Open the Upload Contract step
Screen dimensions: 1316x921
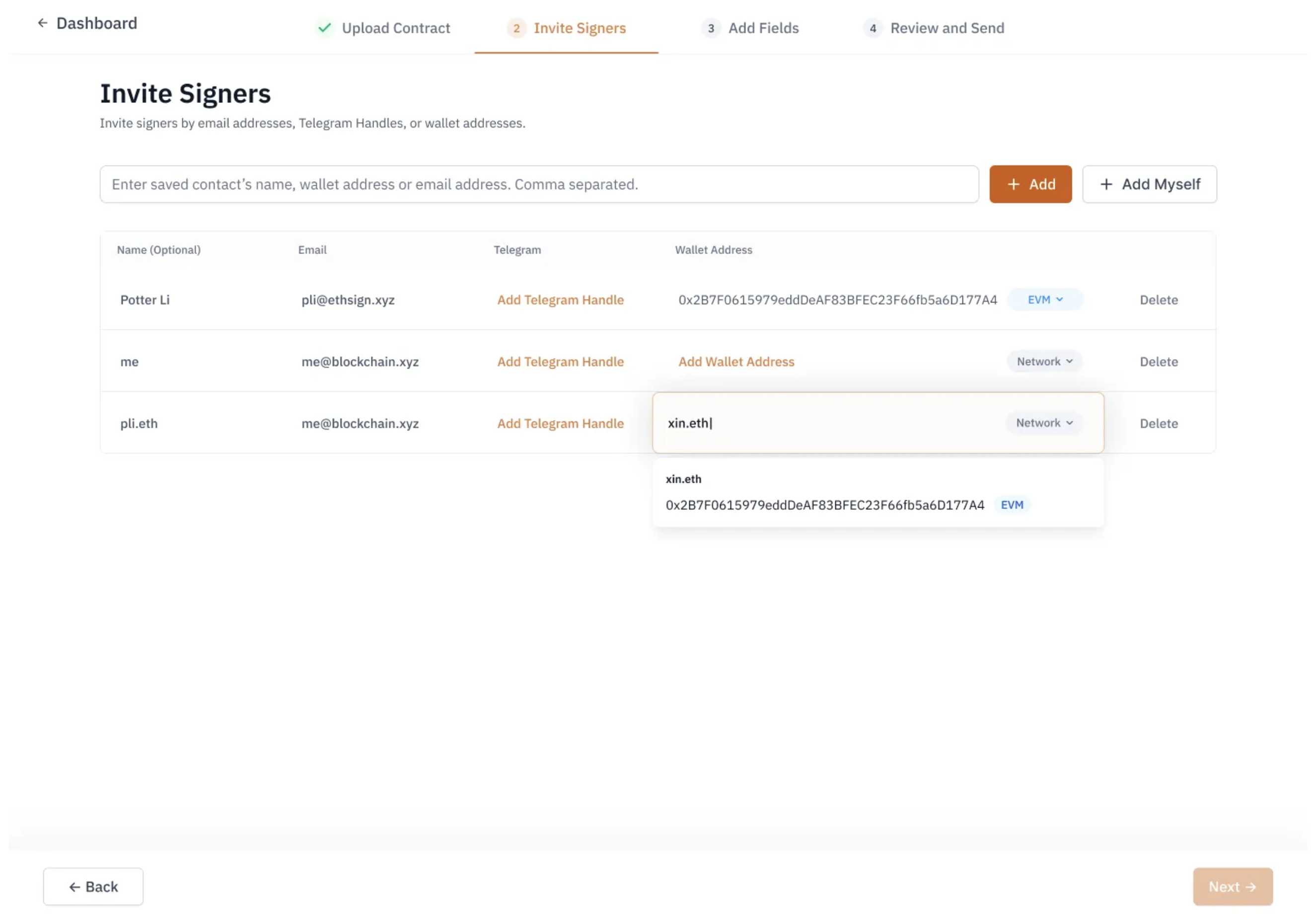click(x=395, y=27)
